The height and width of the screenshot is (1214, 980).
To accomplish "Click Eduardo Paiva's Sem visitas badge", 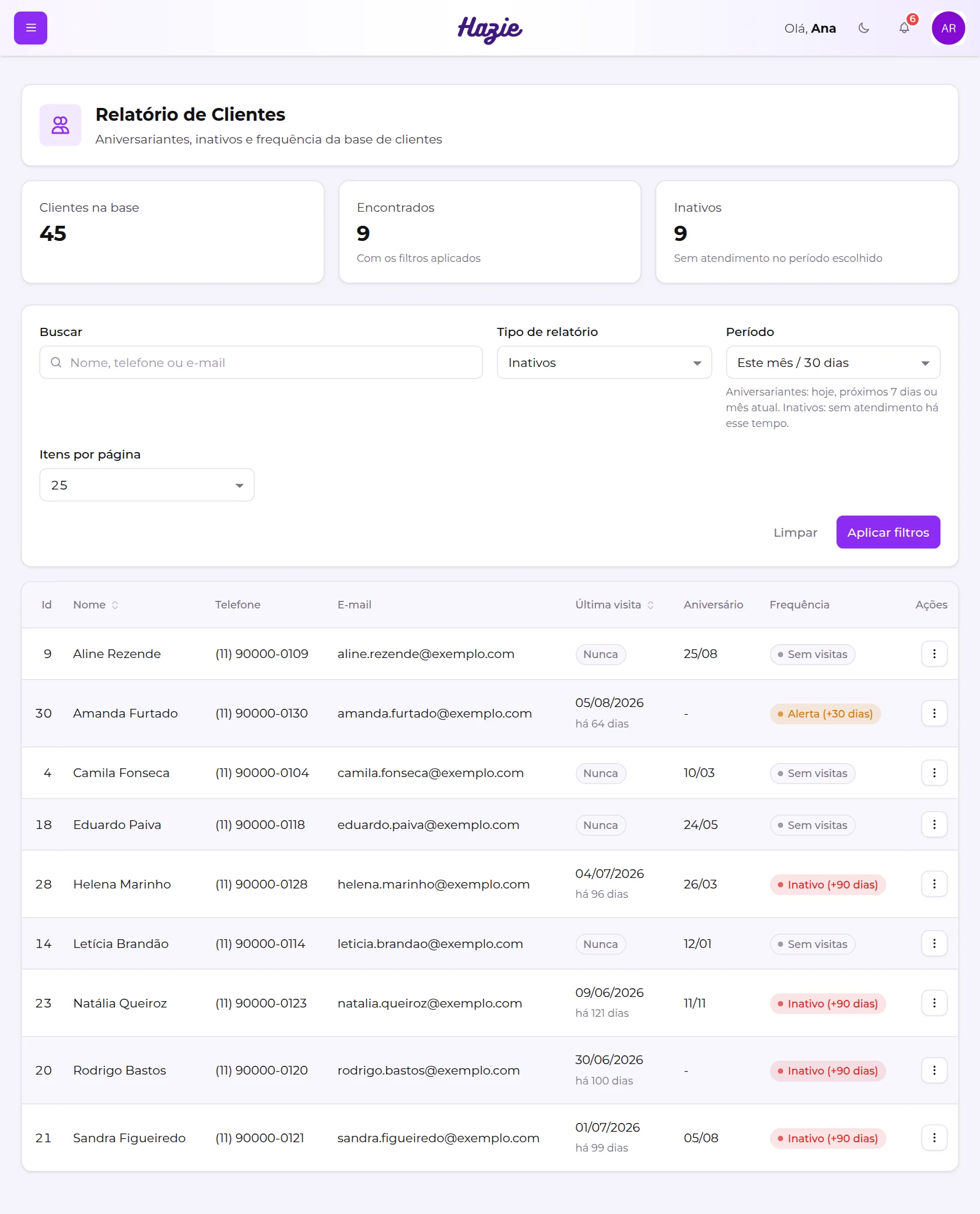I will [x=813, y=825].
